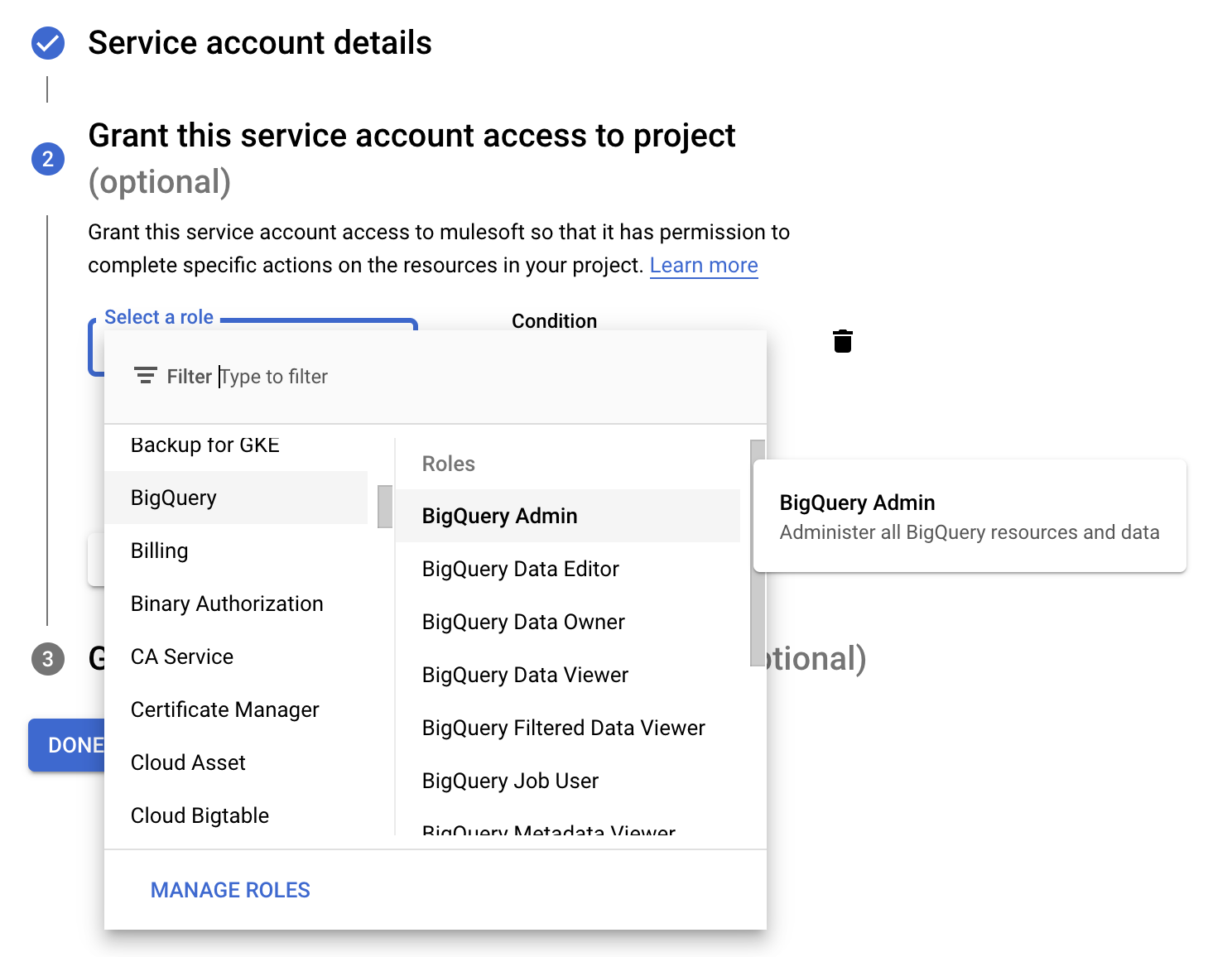Click the filter lines icon
This screenshot has height=957, width=1232.
tap(146, 377)
